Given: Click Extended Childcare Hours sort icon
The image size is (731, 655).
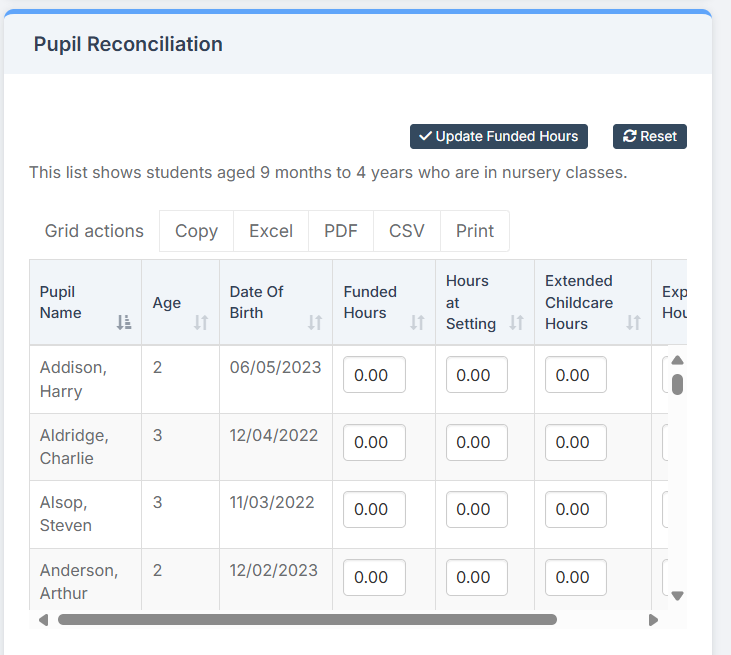Looking at the screenshot, I should pos(633,322).
